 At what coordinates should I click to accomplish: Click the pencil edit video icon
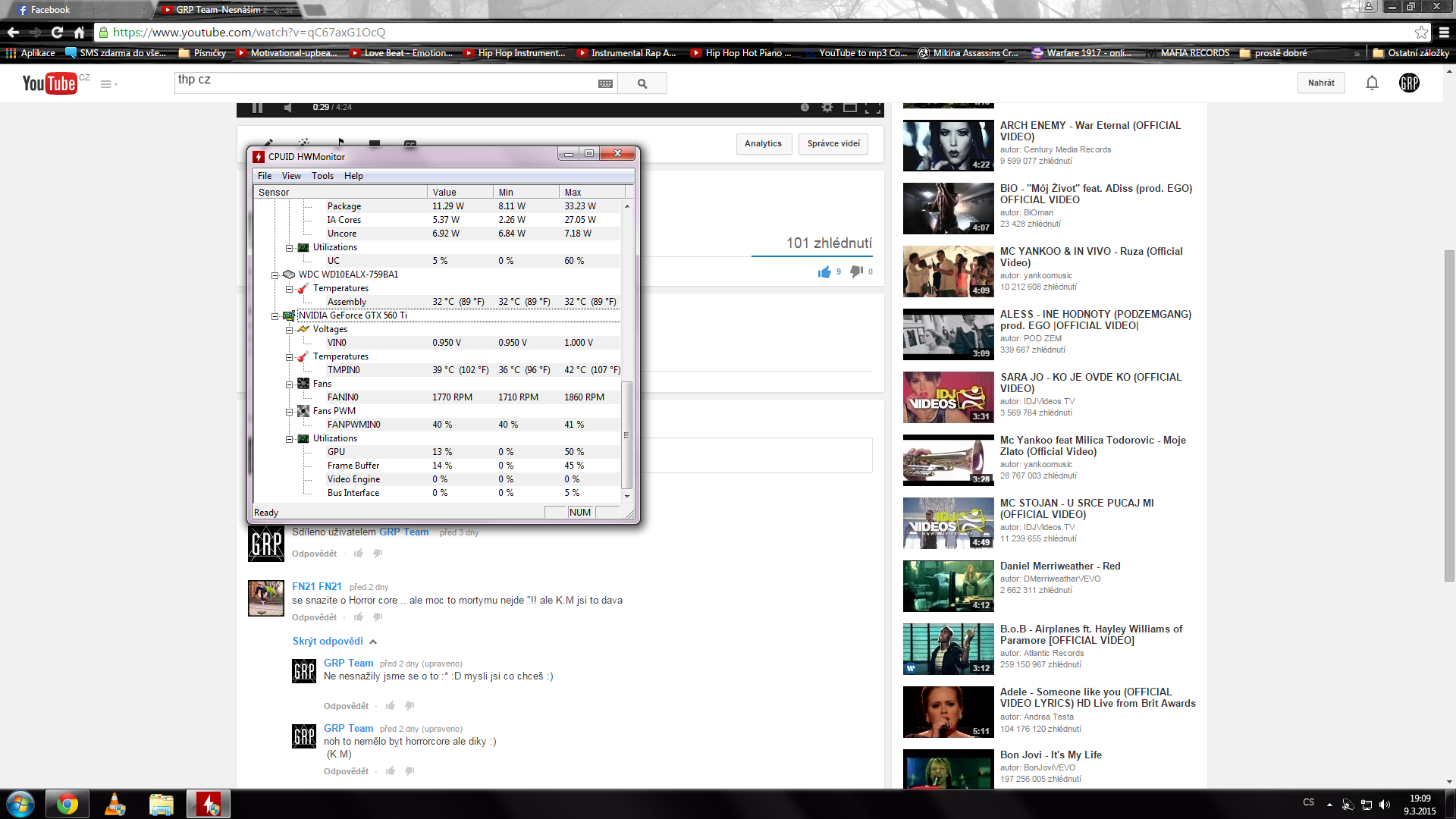tap(268, 142)
